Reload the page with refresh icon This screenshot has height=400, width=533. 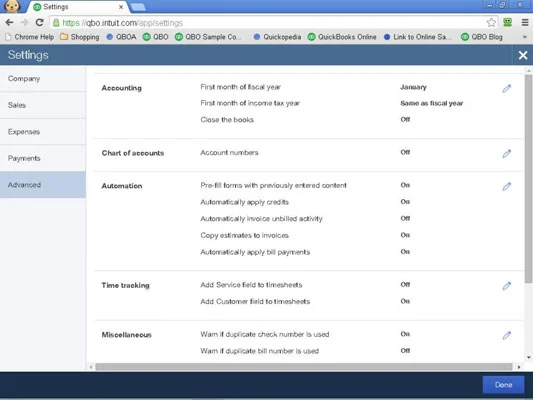(39, 23)
